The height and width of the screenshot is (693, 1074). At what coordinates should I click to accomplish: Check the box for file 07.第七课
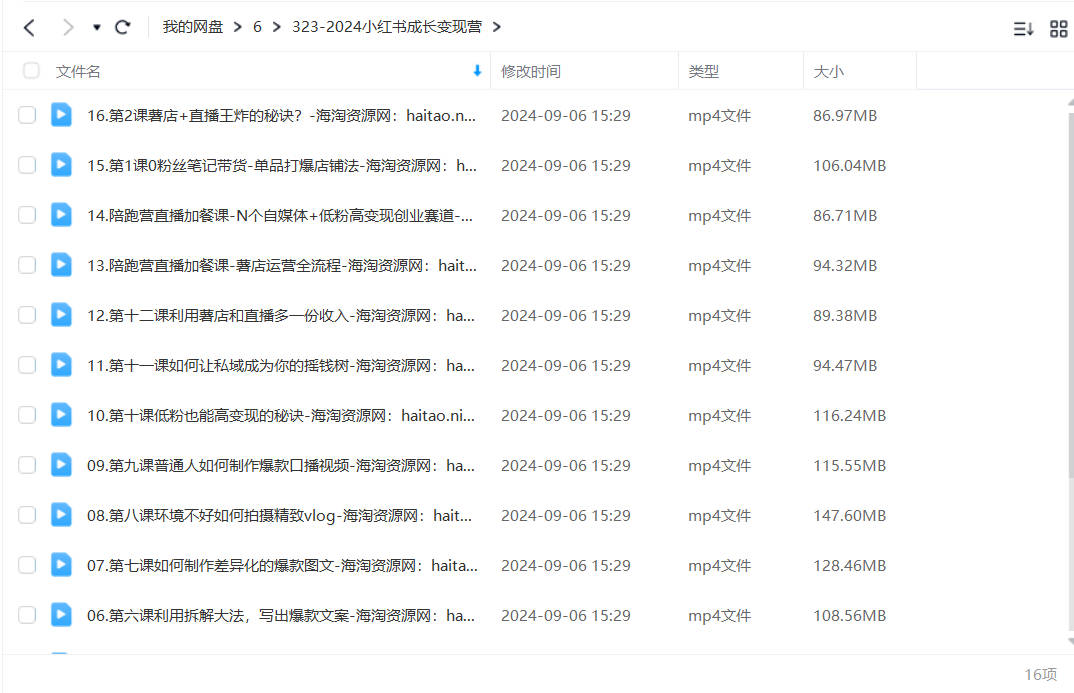click(x=27, y=565)
